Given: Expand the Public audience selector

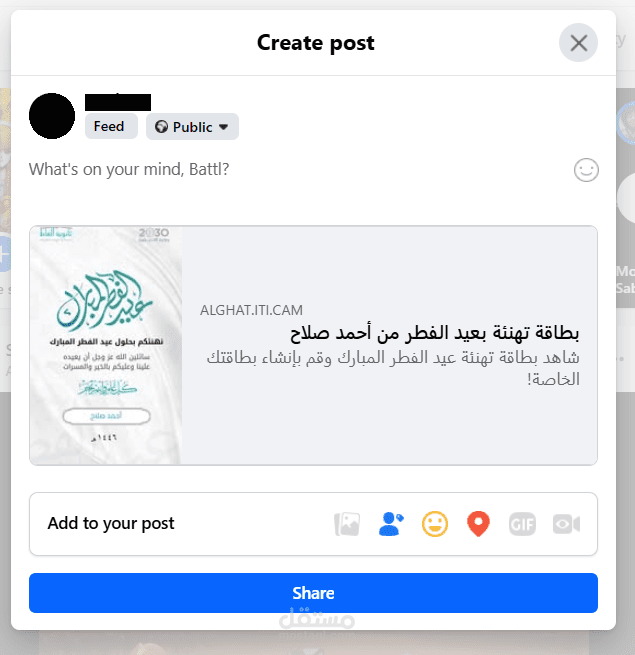Looking at the screenshot, I should pos(192,127).
